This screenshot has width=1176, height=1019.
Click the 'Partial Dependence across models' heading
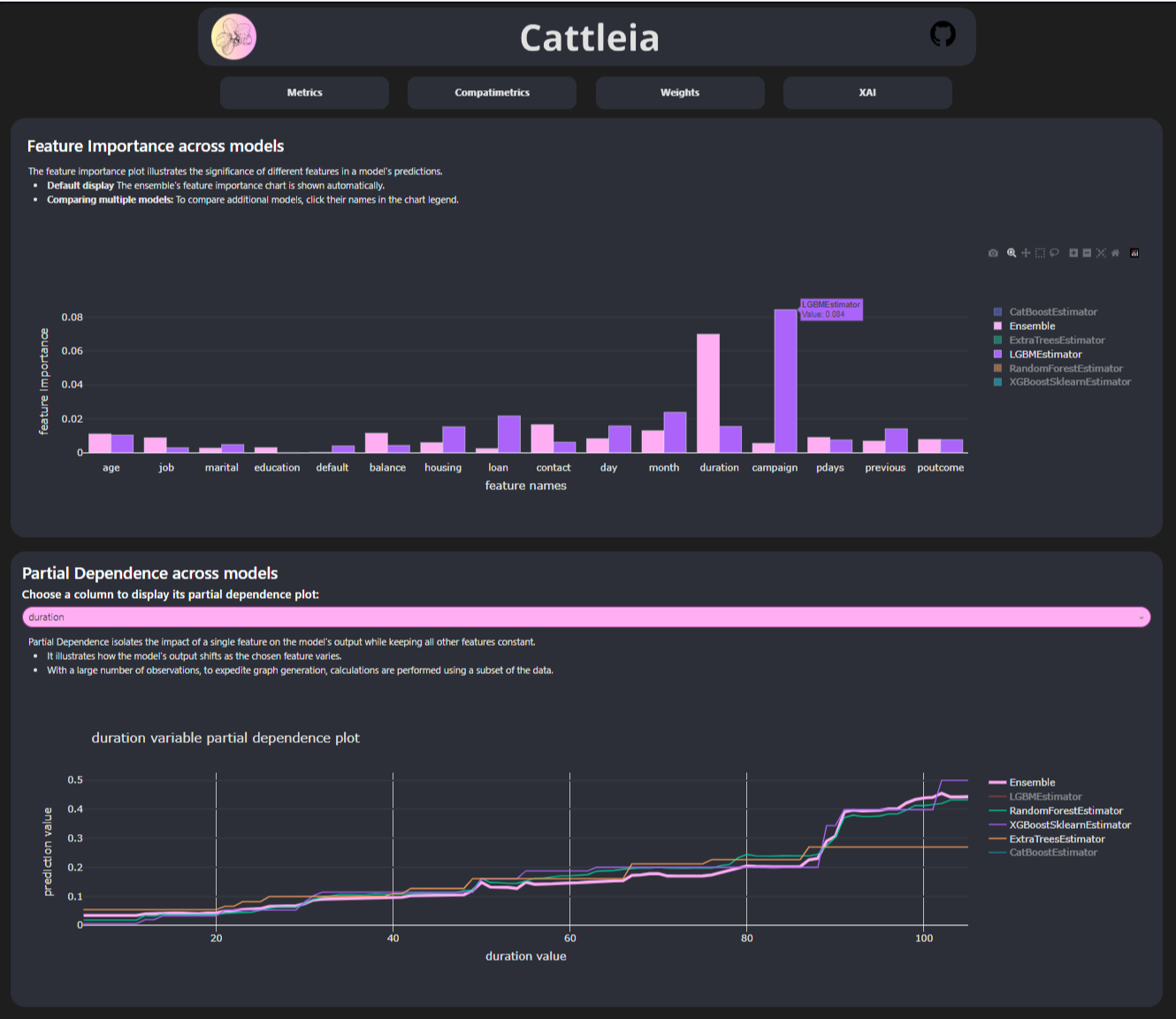coord(150,573)
